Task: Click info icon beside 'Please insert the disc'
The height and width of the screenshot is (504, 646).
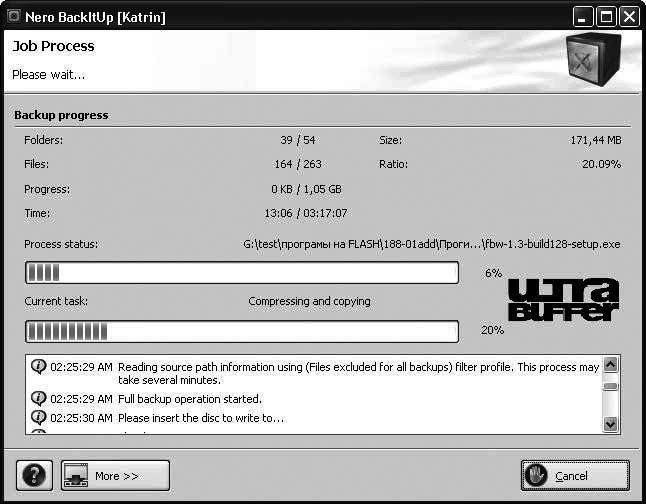Action: tap(39, 417)
